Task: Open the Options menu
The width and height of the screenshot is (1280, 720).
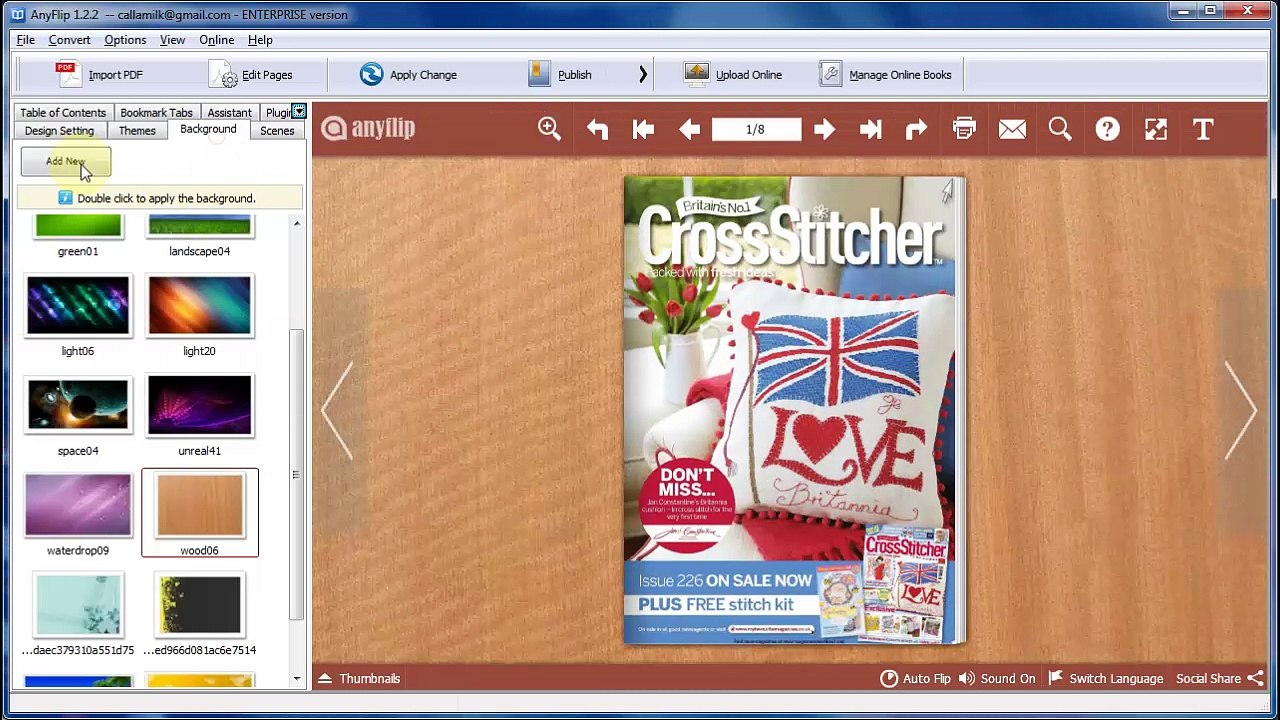Action: click(125, 40)
